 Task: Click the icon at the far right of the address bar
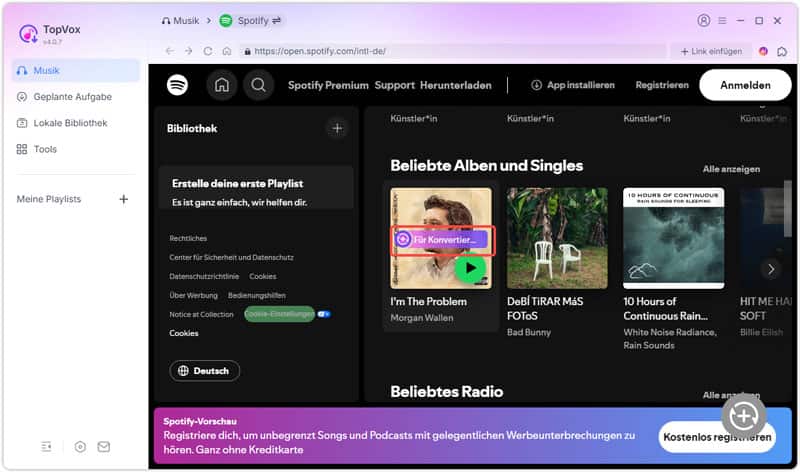pos(782,51)
